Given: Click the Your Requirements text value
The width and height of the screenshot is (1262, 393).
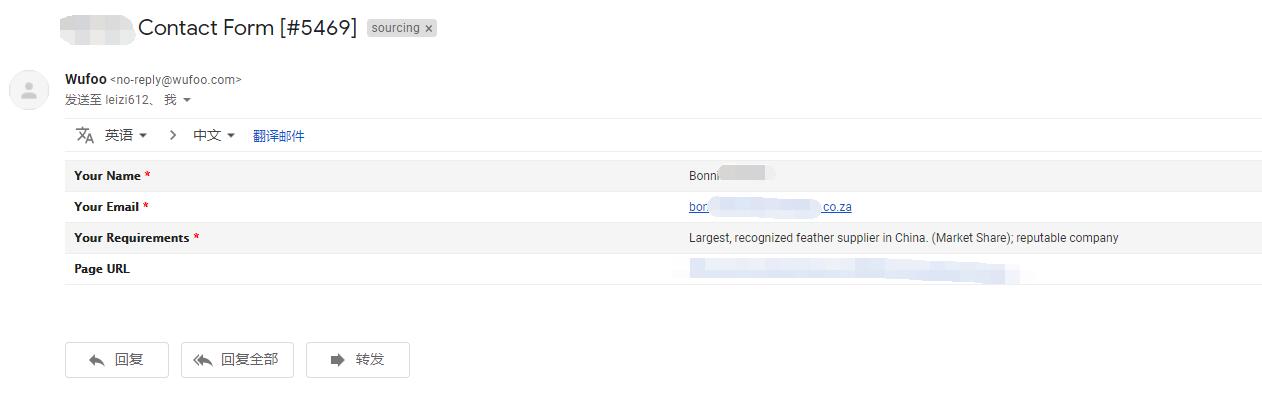Looking at the screenshot, I should tap(903, 238).
